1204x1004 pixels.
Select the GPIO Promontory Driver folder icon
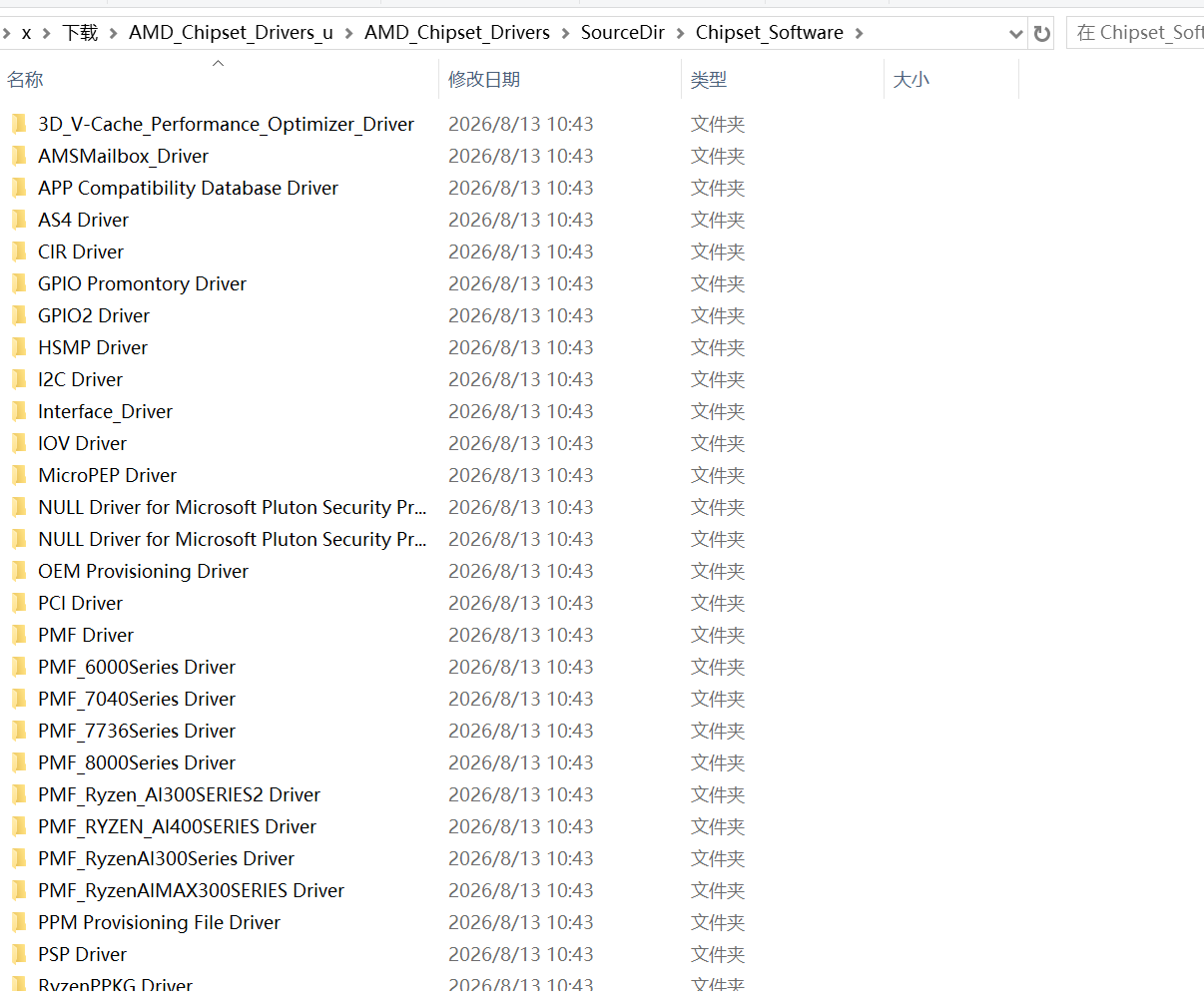coord(19,283)
